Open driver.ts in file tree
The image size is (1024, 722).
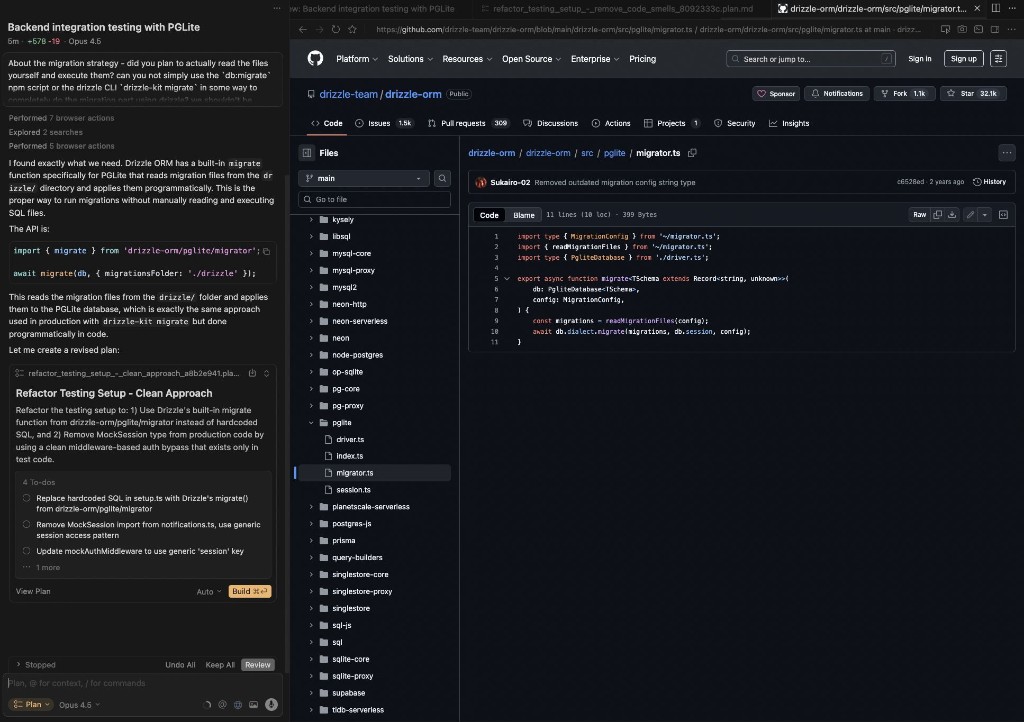pyautogui.click(x=350, y=439)
